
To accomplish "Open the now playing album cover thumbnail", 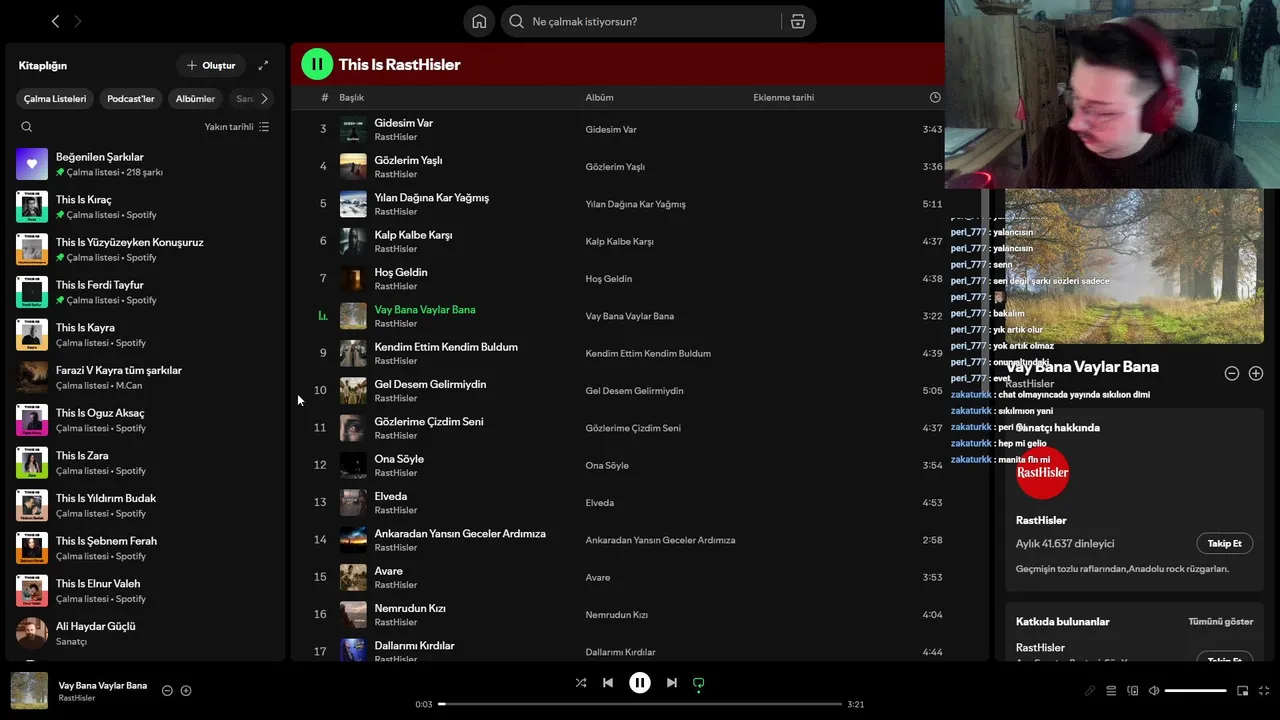I will coord(29,690).
